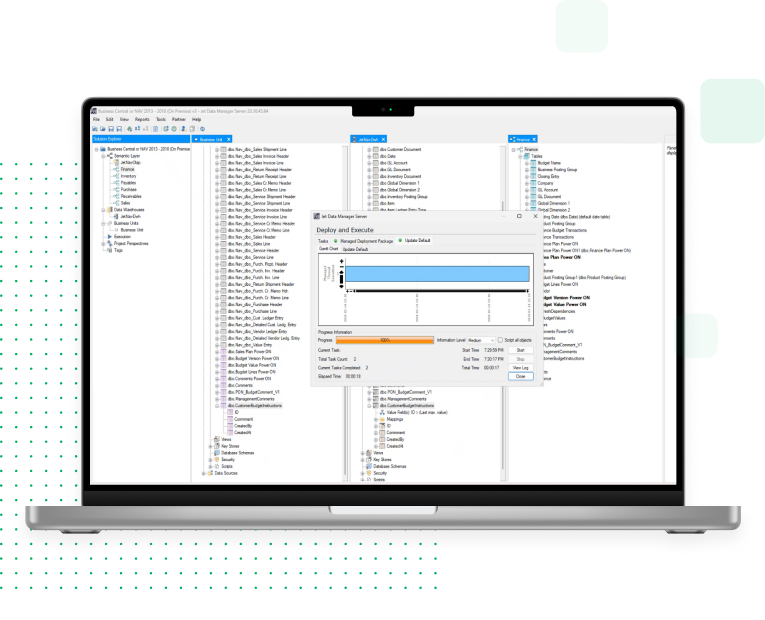Viewport: 765px width, 620px height.
Task: Click the Semantic Layer node icon
Action: coord(109,157)
